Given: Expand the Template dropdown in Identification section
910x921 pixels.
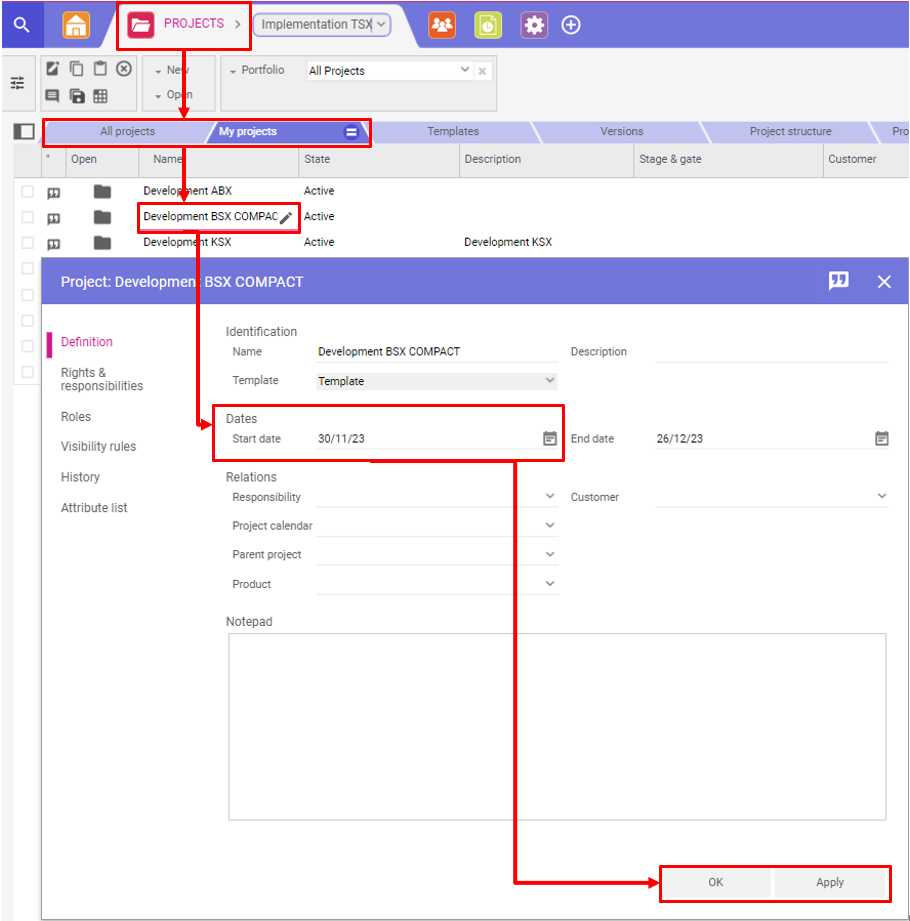Looking at the screenshot, I should pyautogui.click(x=548, y=380).
